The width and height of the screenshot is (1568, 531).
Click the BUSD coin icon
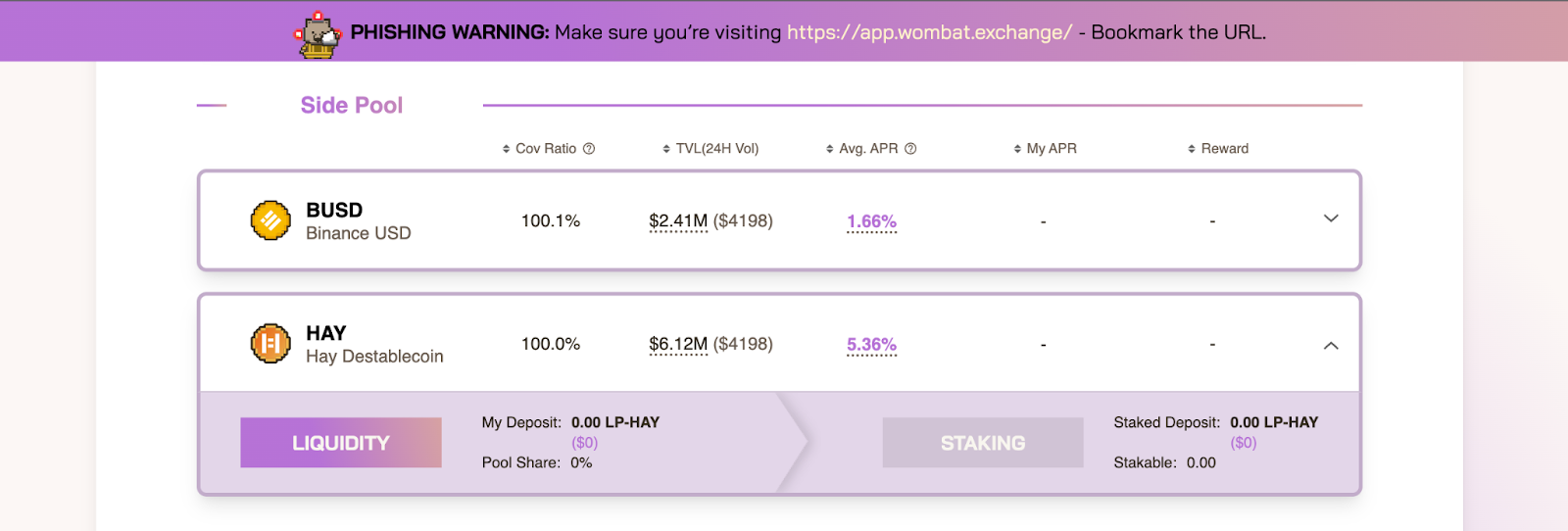[270, 220]
